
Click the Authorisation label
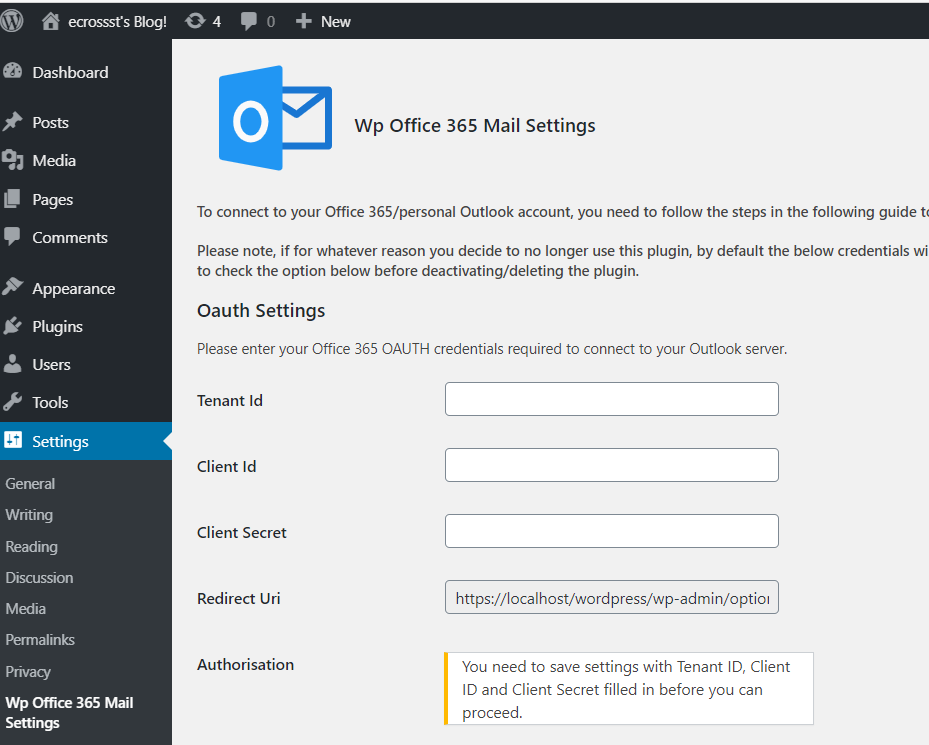[245, 664]
